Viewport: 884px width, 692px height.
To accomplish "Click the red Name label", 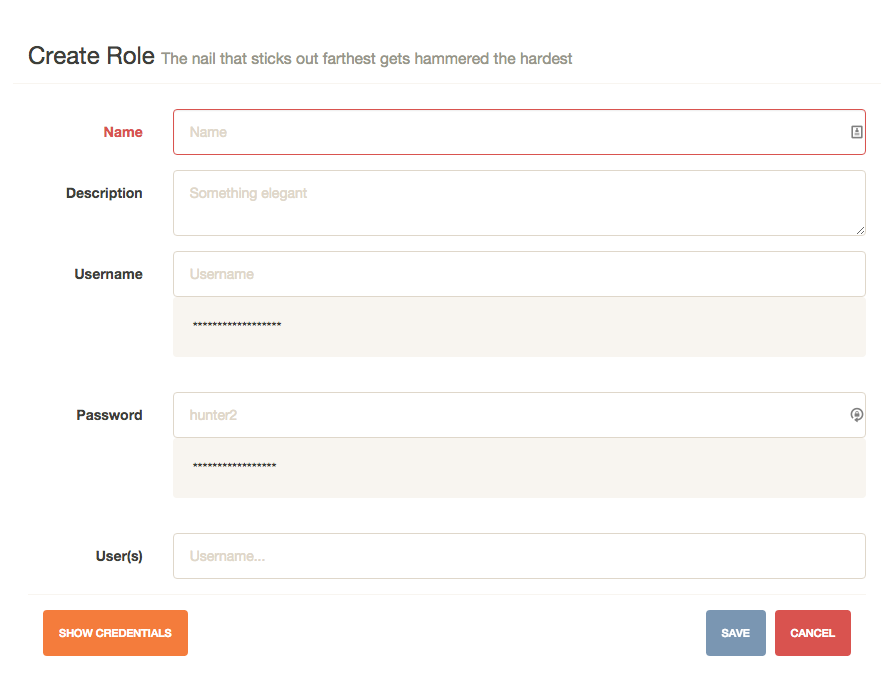I will pyautogui.click(x=123, y=132).
